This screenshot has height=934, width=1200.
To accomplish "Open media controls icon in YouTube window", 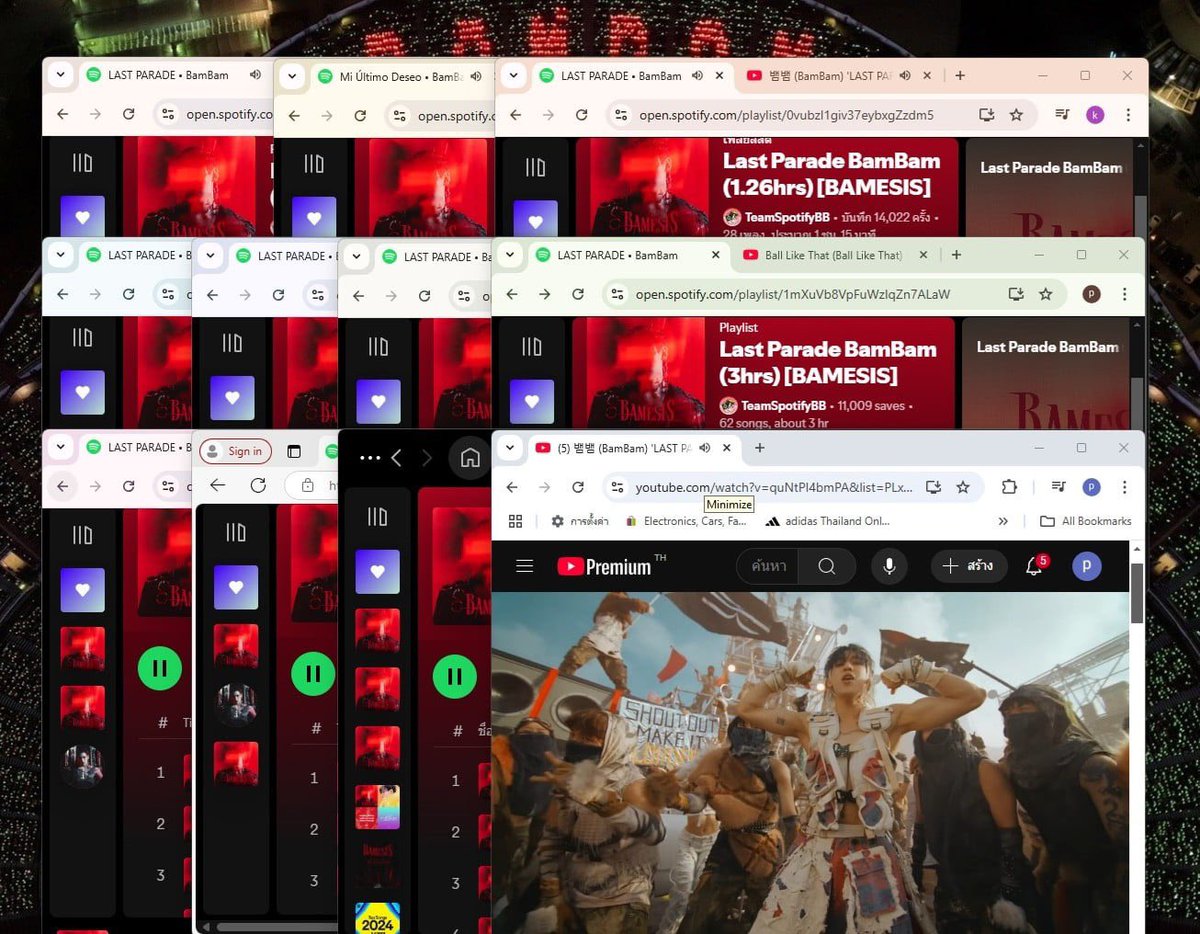I will 1057,487.
